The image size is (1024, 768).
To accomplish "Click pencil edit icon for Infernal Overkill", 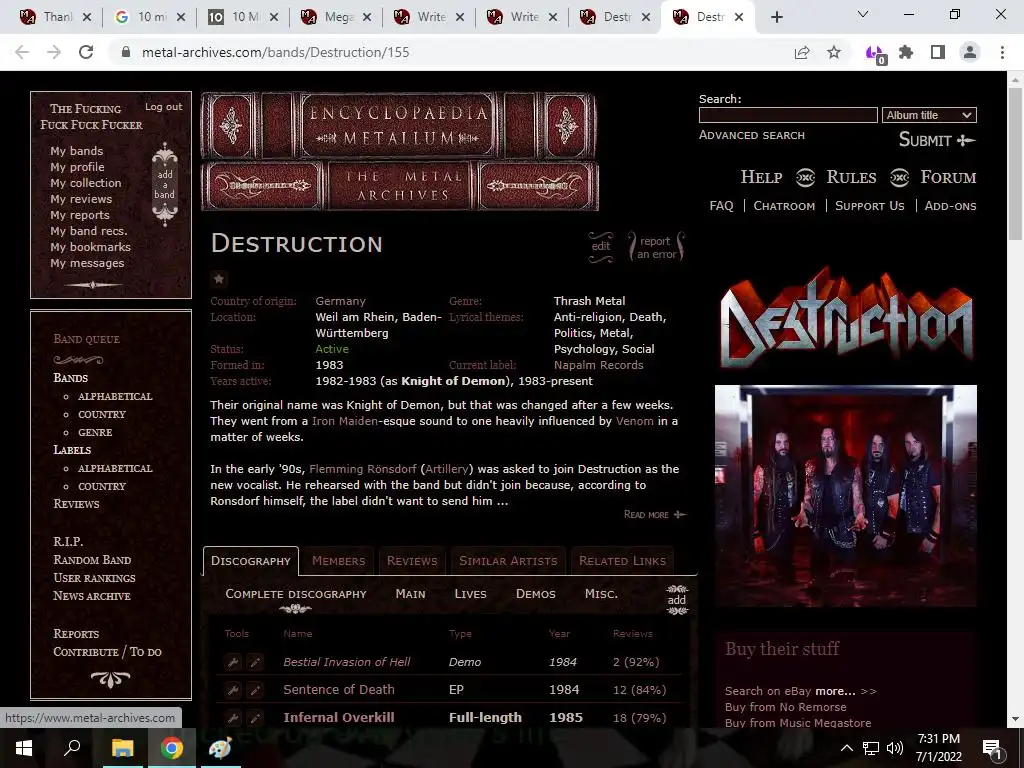I will pos(255,718).
